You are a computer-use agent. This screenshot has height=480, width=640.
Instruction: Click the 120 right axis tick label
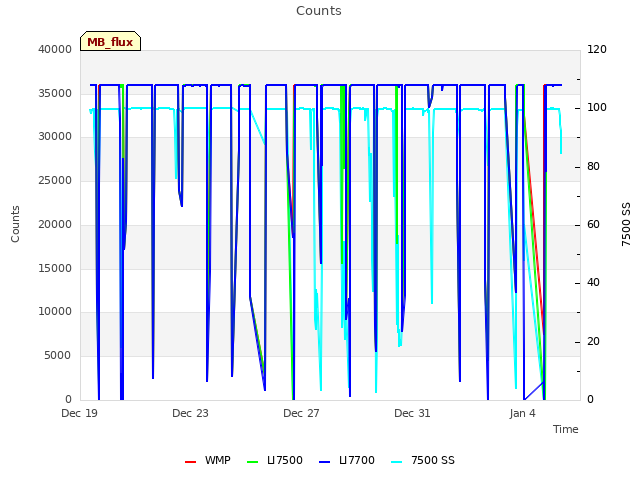[597, 49]
